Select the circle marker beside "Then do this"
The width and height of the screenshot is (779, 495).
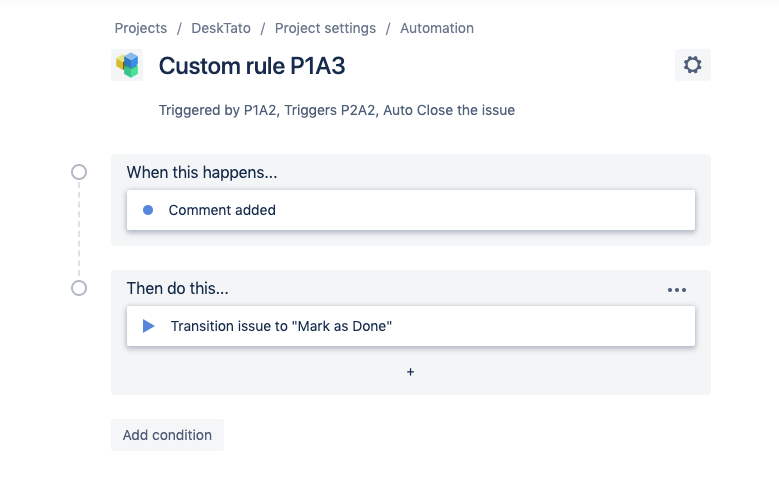tap(79, 288)
